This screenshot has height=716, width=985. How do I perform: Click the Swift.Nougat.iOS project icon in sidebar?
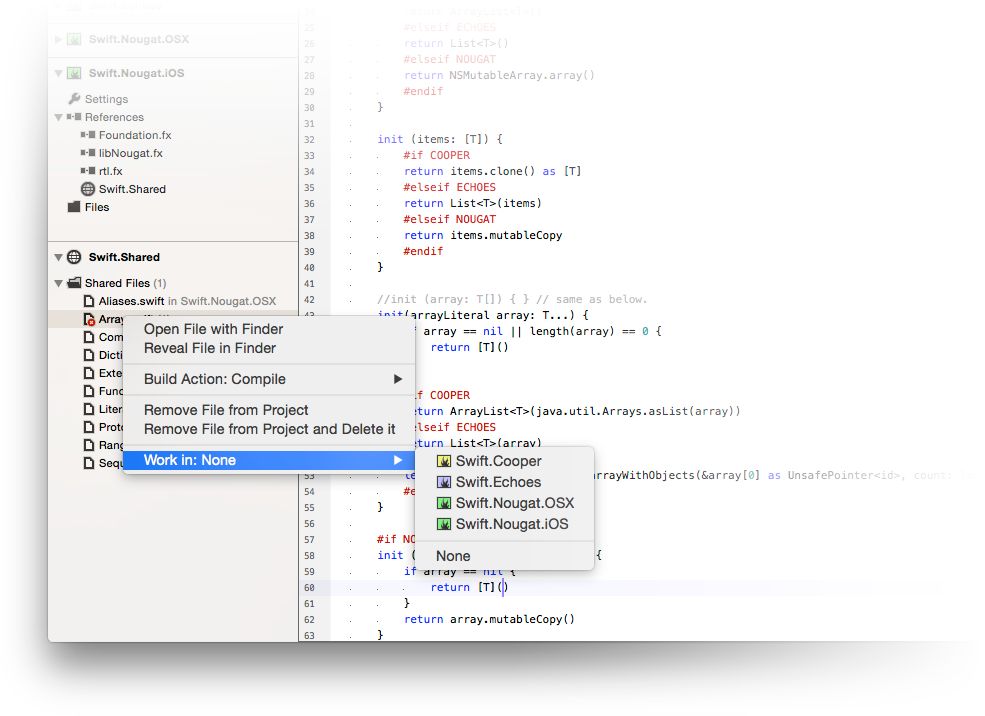coord(74,73)
